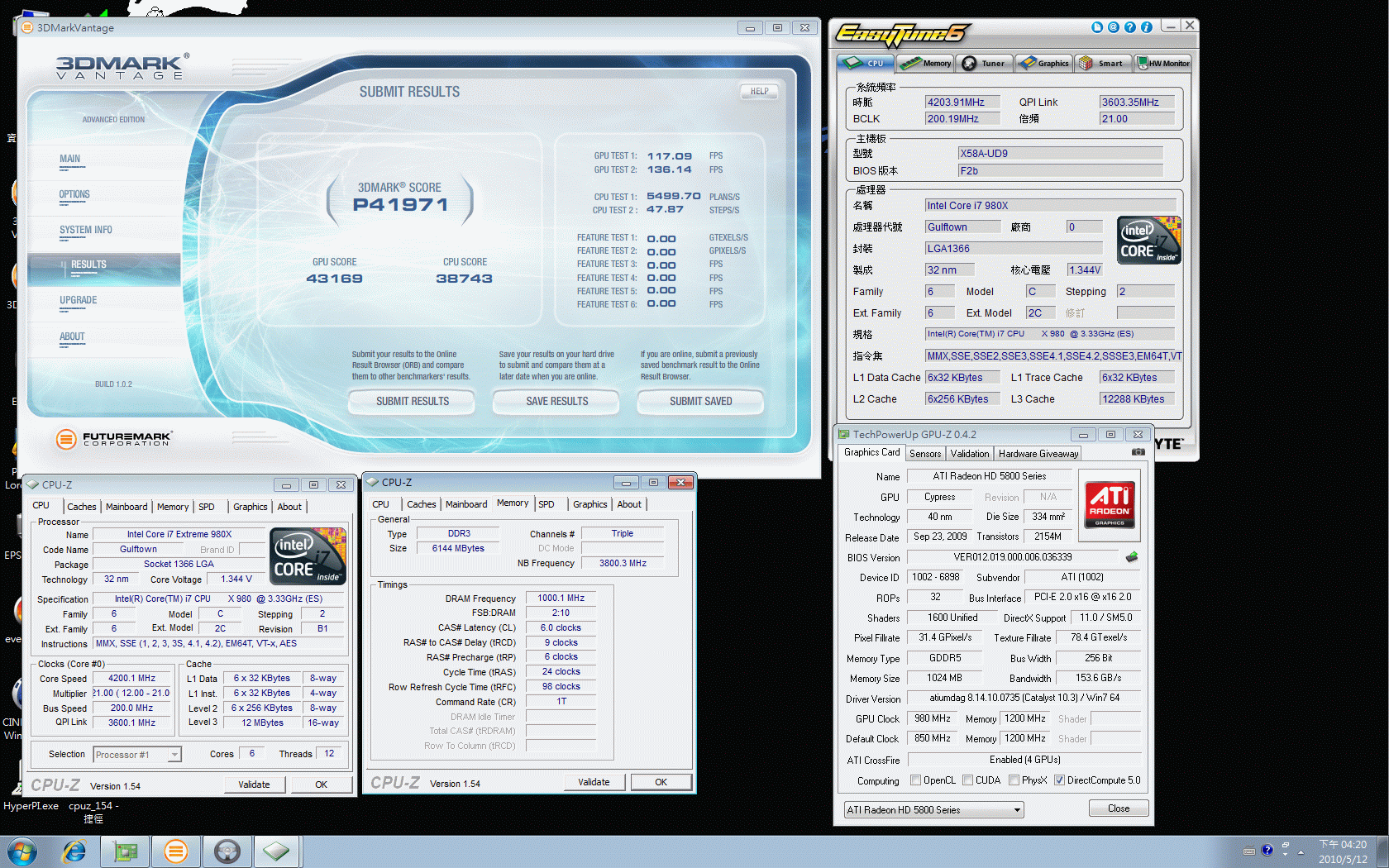Toggle the PhysX checkbox in GPU-Z
The image size is (1389, 868).
pyautogui.click(x=1014, y=780)
